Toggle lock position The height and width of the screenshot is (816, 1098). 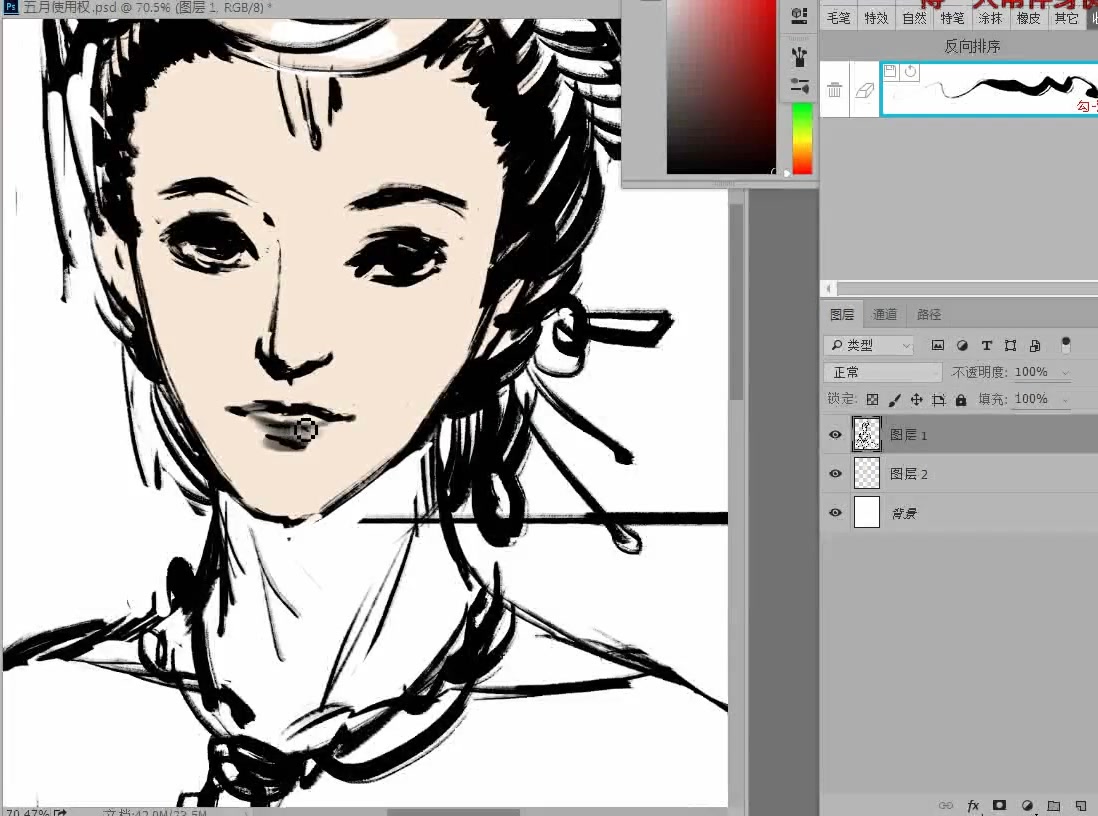click(x=916, y=399)
